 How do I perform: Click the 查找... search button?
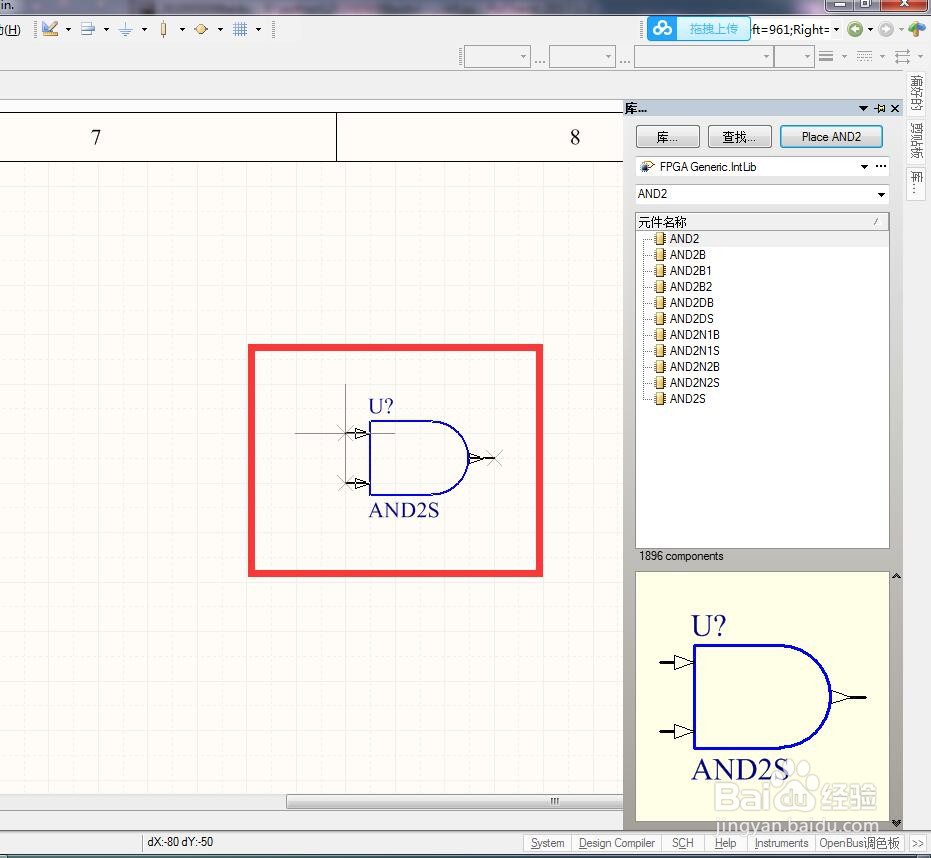(x=739, y=137)
